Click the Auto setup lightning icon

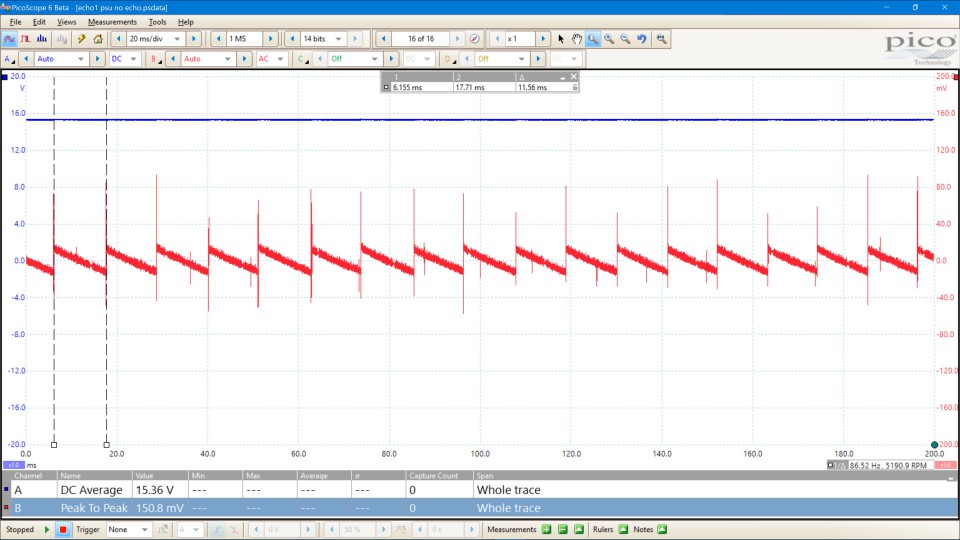click(x=82, y=39)
